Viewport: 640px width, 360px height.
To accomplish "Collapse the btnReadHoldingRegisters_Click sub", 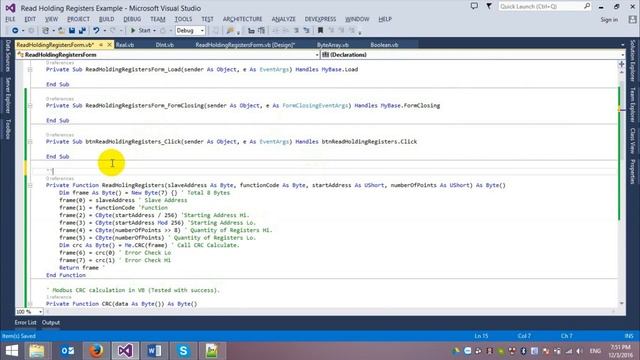I will click(x=30, y=142).
